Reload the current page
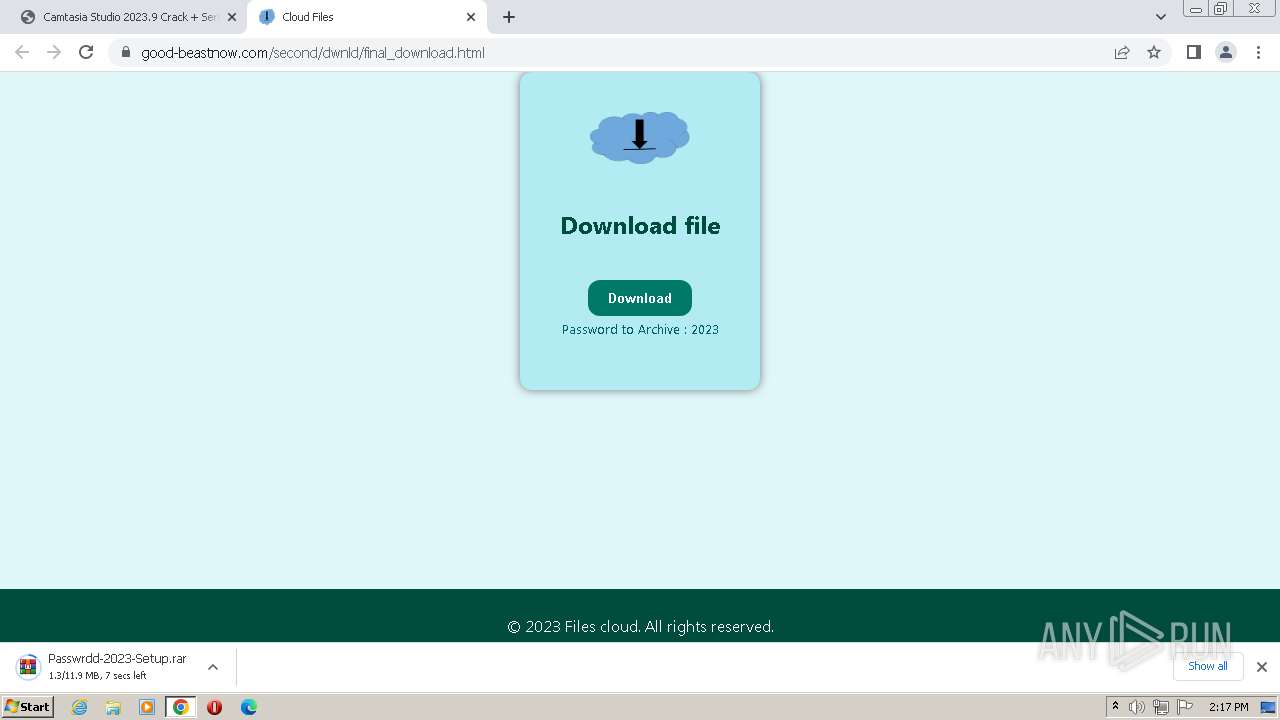 click(86, 52)
